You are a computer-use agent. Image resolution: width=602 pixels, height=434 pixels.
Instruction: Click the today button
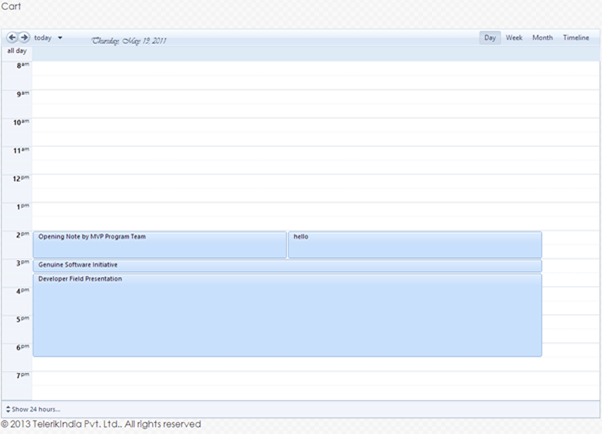pyautogui.click(x=43, y=38)
